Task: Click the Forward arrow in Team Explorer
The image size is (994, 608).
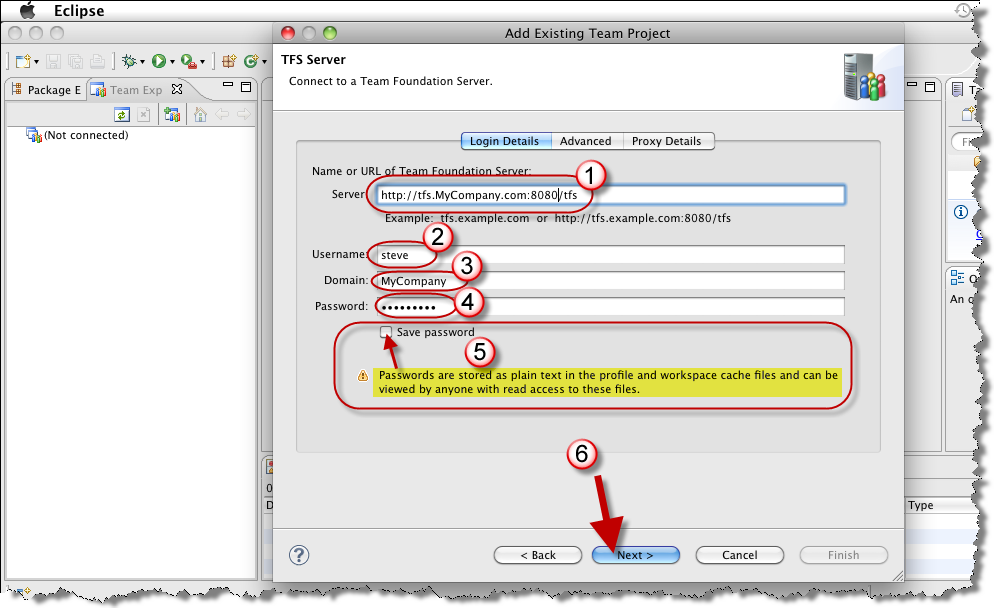Action: (x=243, y=114)
